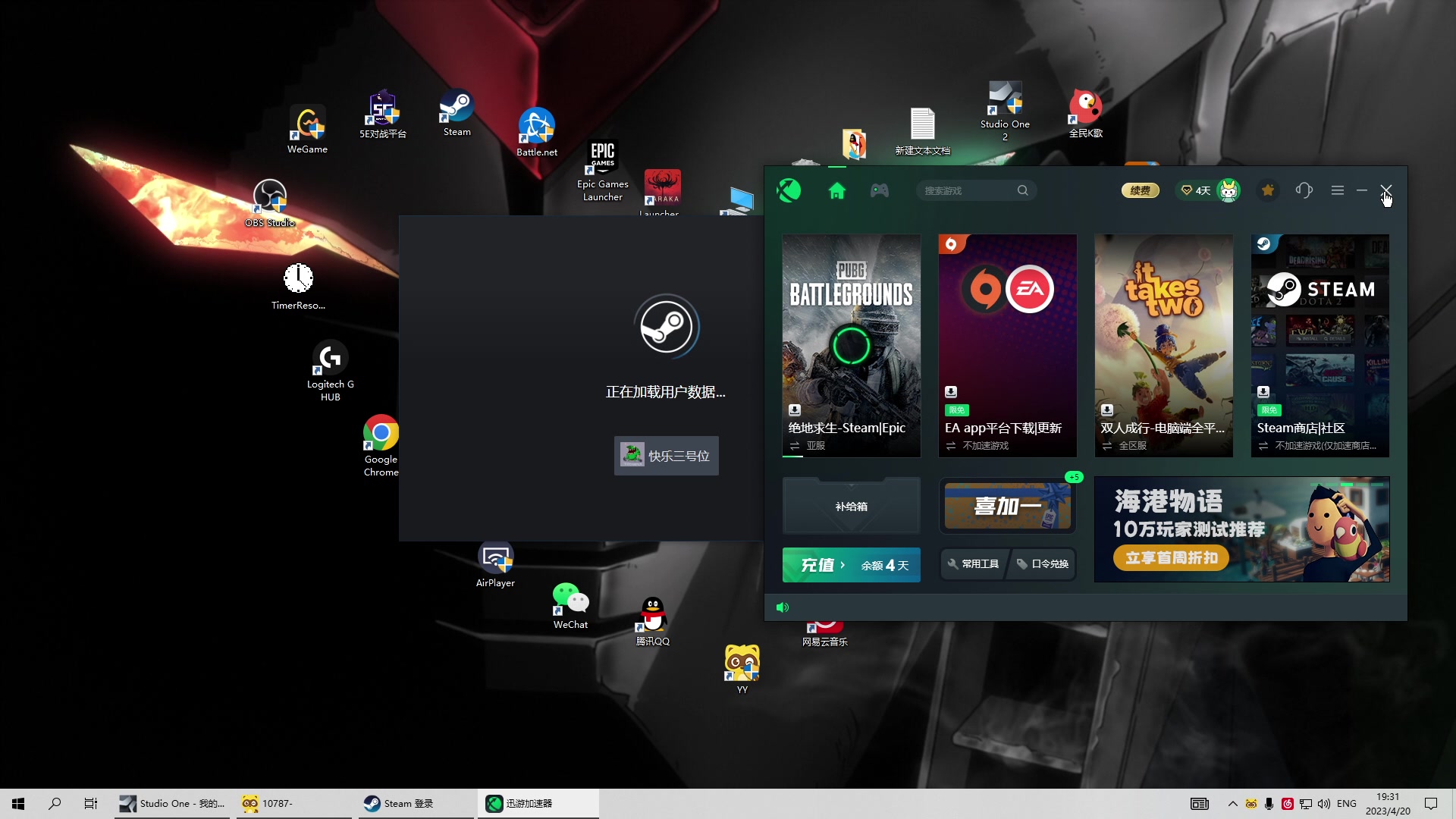Toggle the speaker sound icon in accelerator
This screenshot has height=819, width=1456.
point(783,607)
